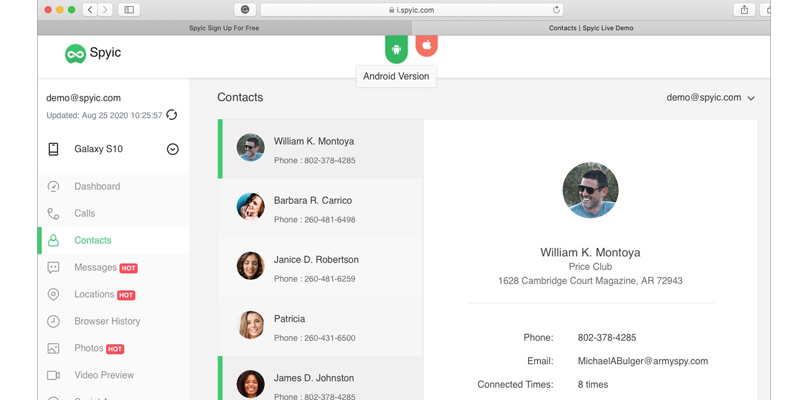
Task: Click William K. Montoya's large profile photo
Action: [x=590, y=190]
